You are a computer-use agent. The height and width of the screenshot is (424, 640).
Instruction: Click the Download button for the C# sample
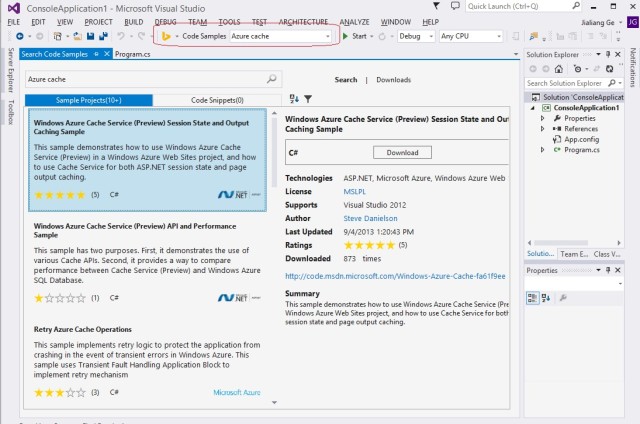tap(402, 153)
